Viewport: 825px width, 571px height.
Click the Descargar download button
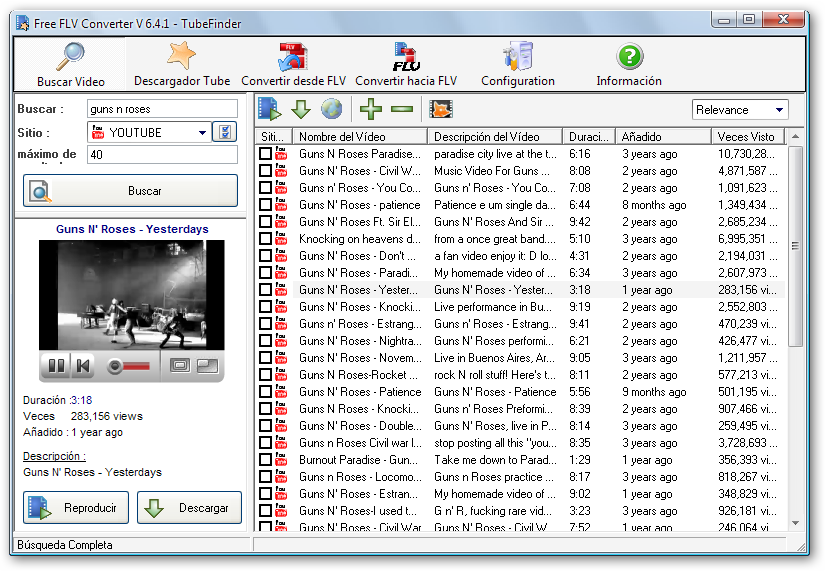(189, 508)
